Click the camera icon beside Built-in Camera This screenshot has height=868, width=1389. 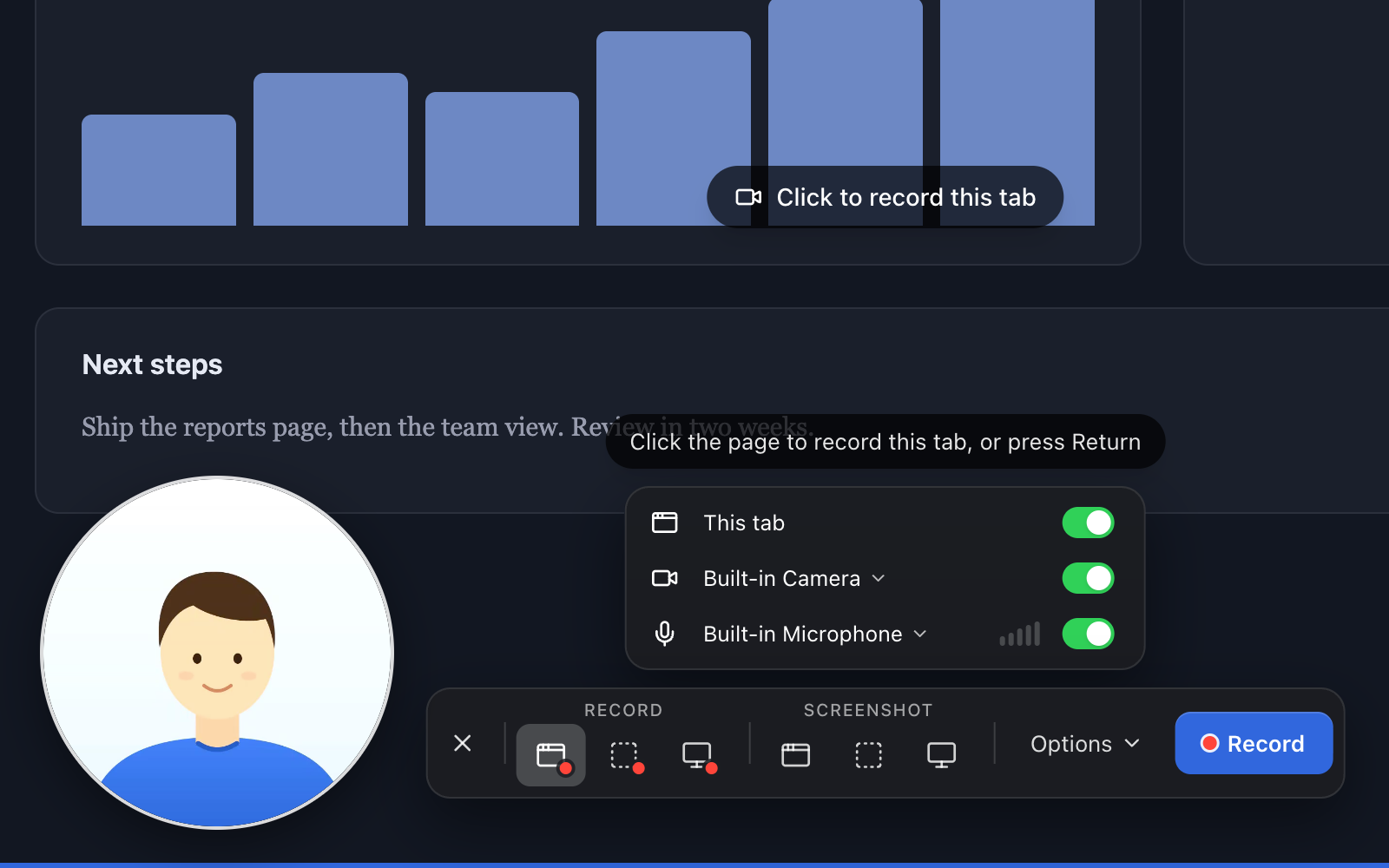[665, 578]
